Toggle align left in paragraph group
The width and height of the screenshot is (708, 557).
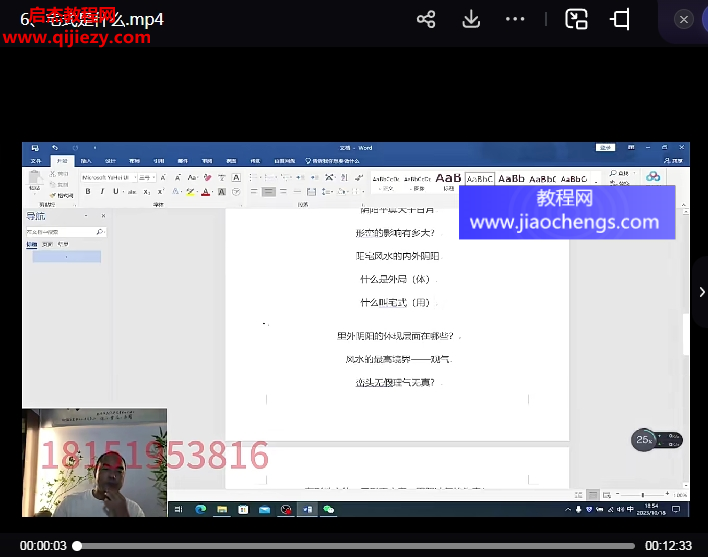[254, 192]
